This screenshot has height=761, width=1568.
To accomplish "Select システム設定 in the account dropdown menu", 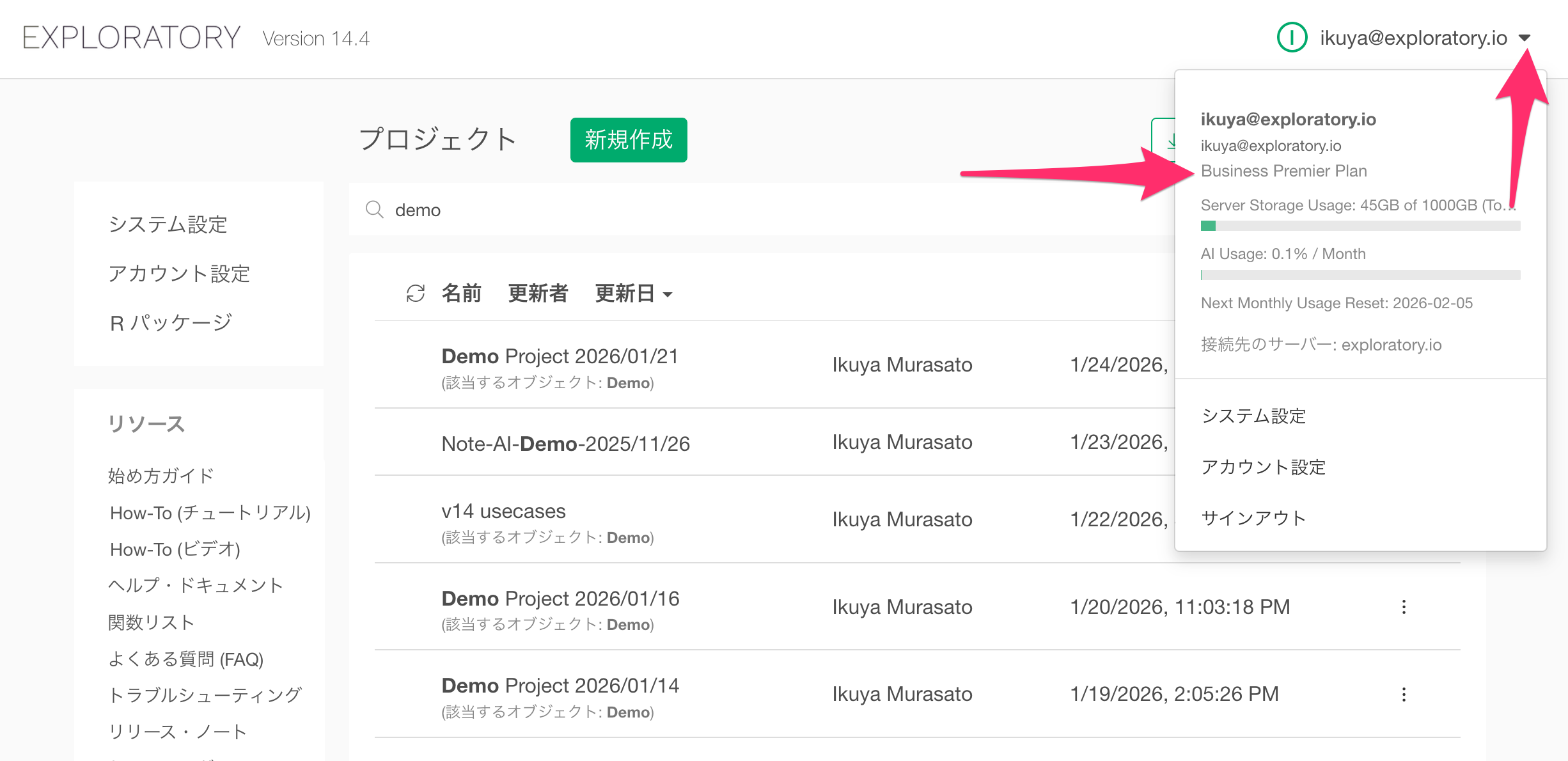I will (1253, 416).
